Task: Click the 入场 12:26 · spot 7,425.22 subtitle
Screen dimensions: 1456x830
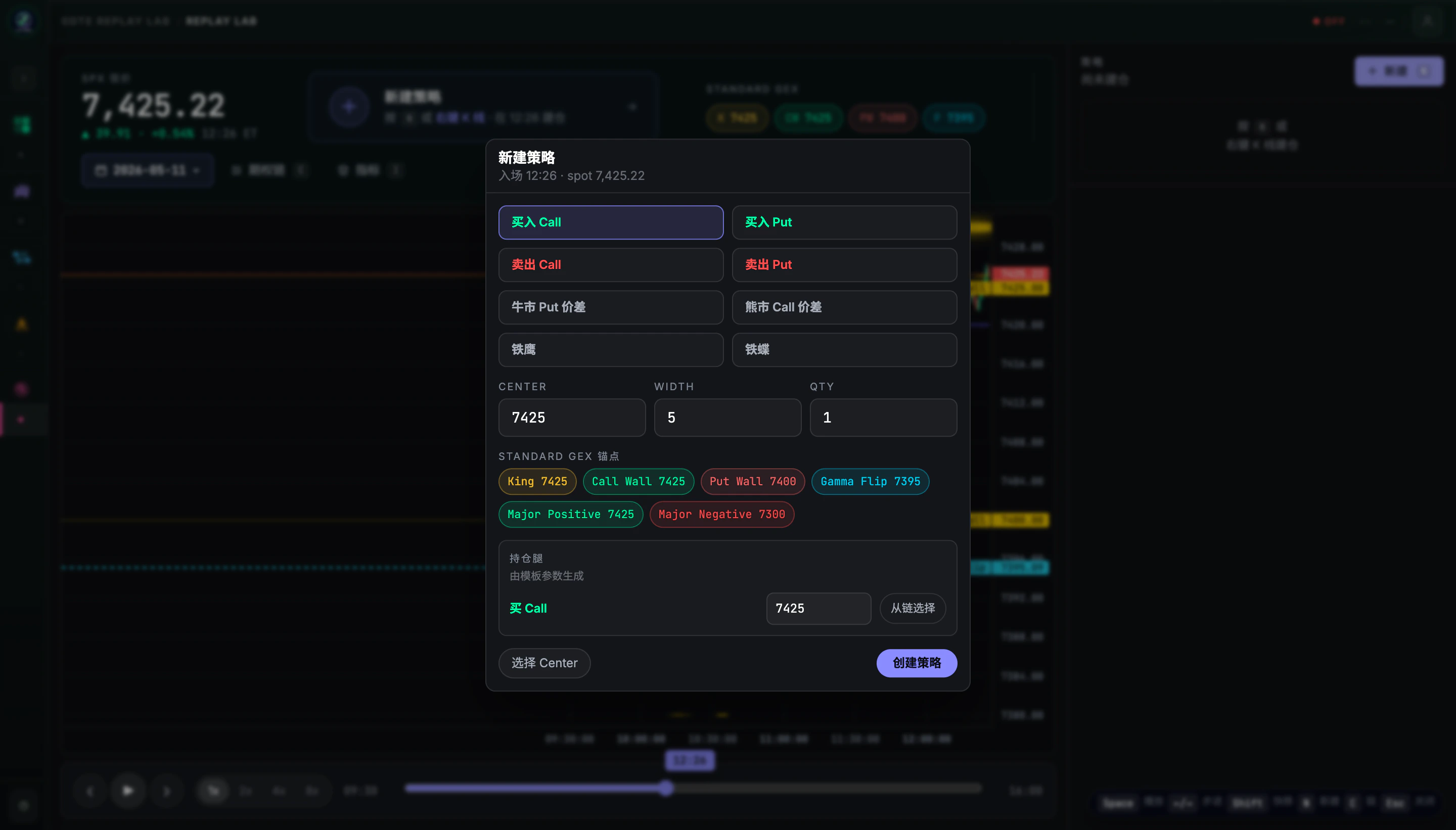Action: coord(572,176)
